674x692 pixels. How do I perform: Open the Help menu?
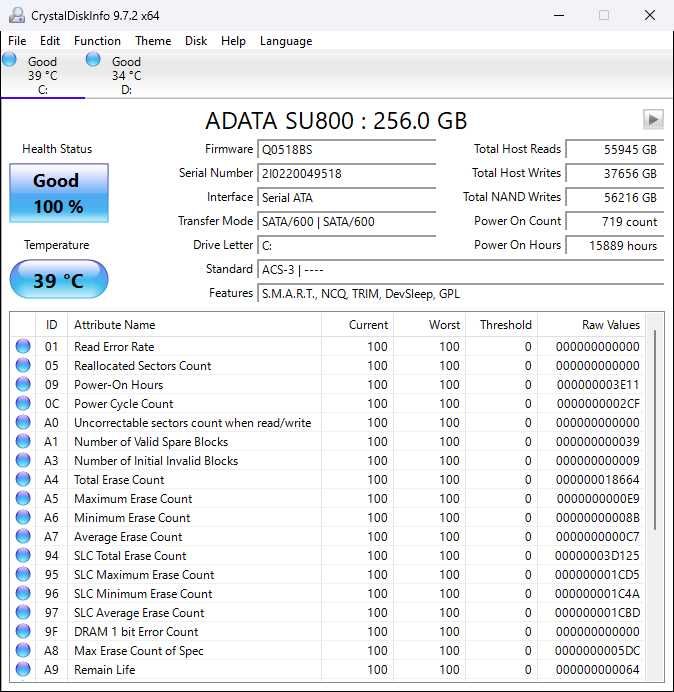coord(233,41)
